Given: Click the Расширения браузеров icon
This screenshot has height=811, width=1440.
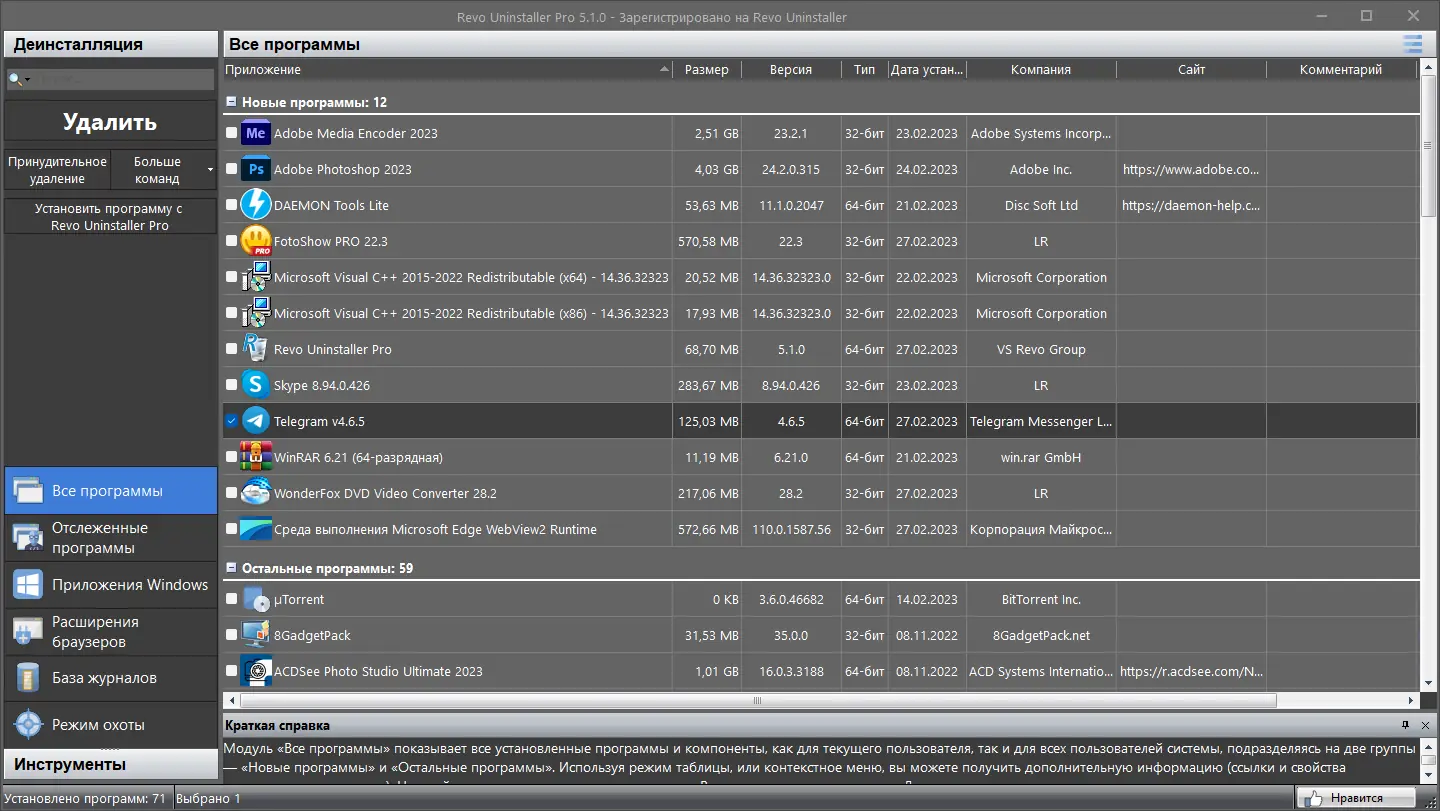Looking at the screenshot, I should 27,631.
